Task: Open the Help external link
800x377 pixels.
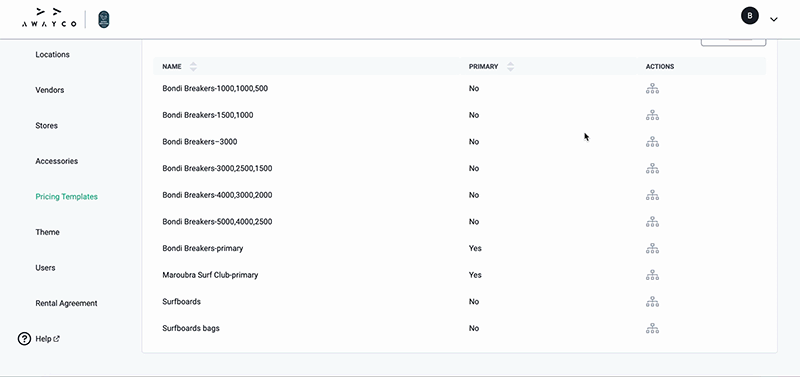Action: pyautogui.click(x=47, y=339)
